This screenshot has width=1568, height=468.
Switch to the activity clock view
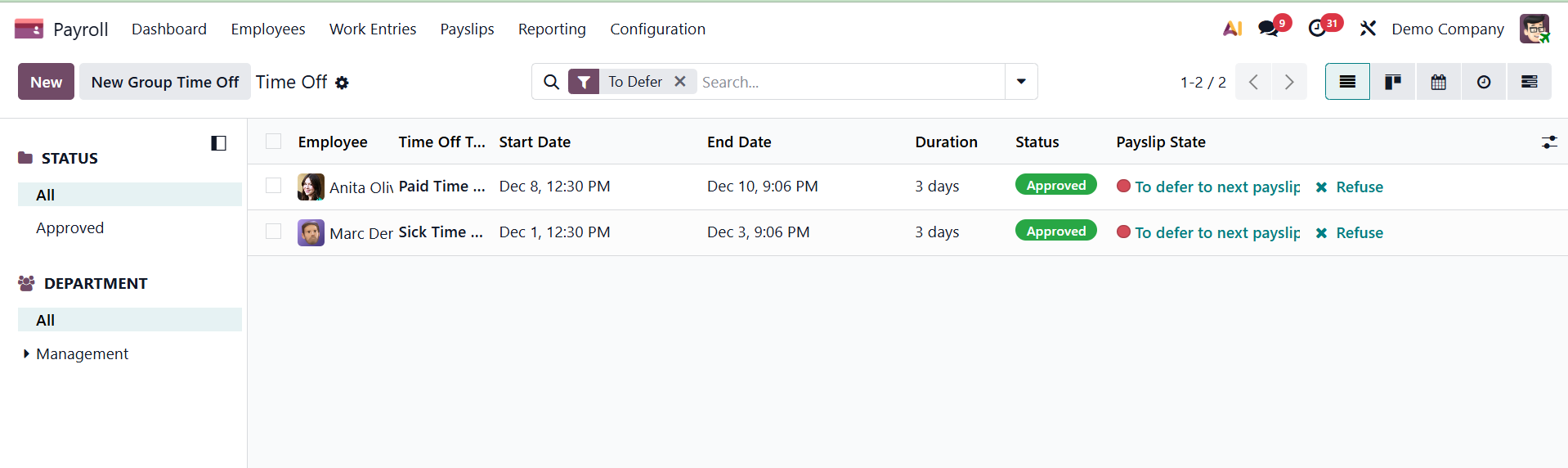(1483, 82)
